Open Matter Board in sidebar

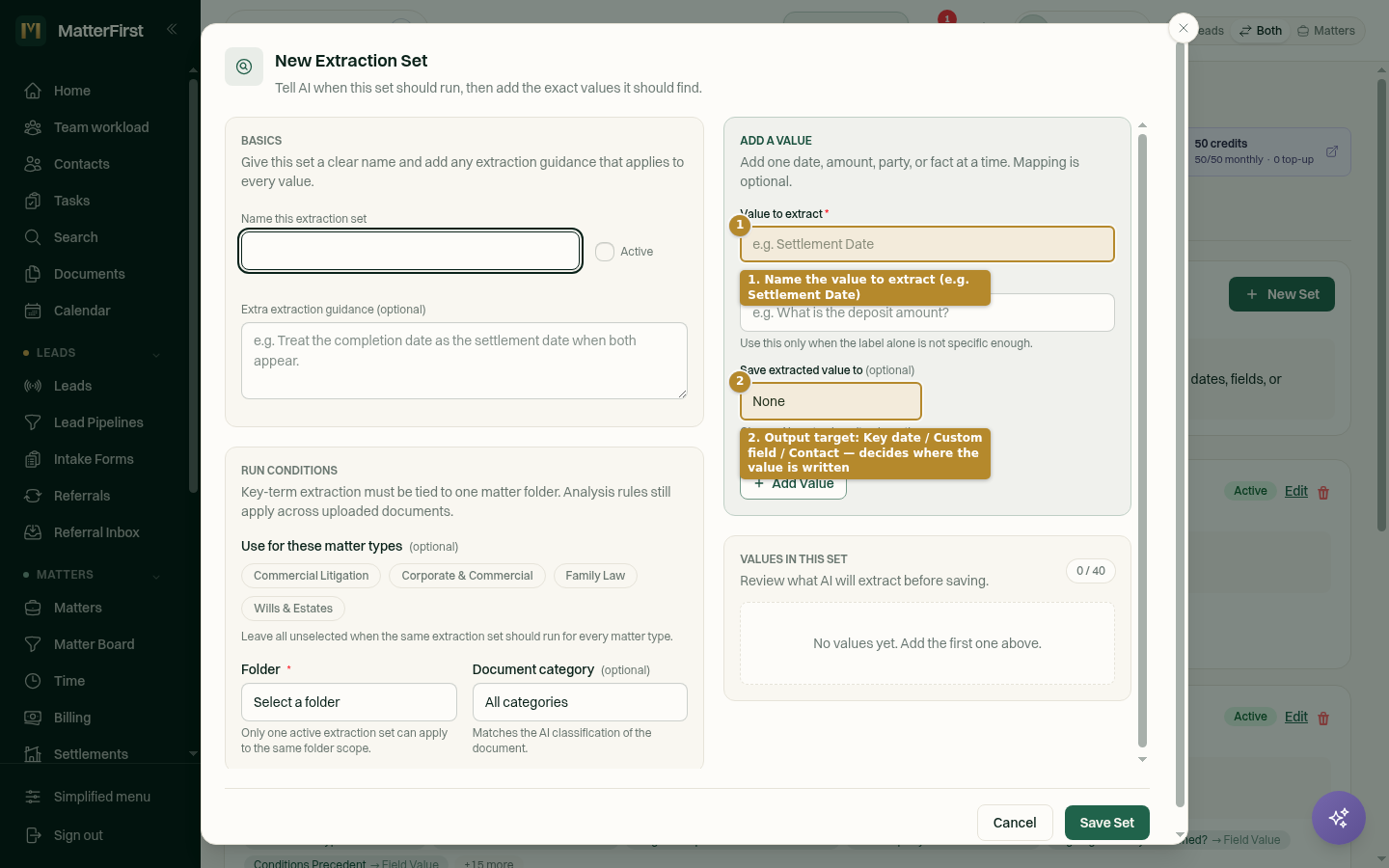(92, 644)
